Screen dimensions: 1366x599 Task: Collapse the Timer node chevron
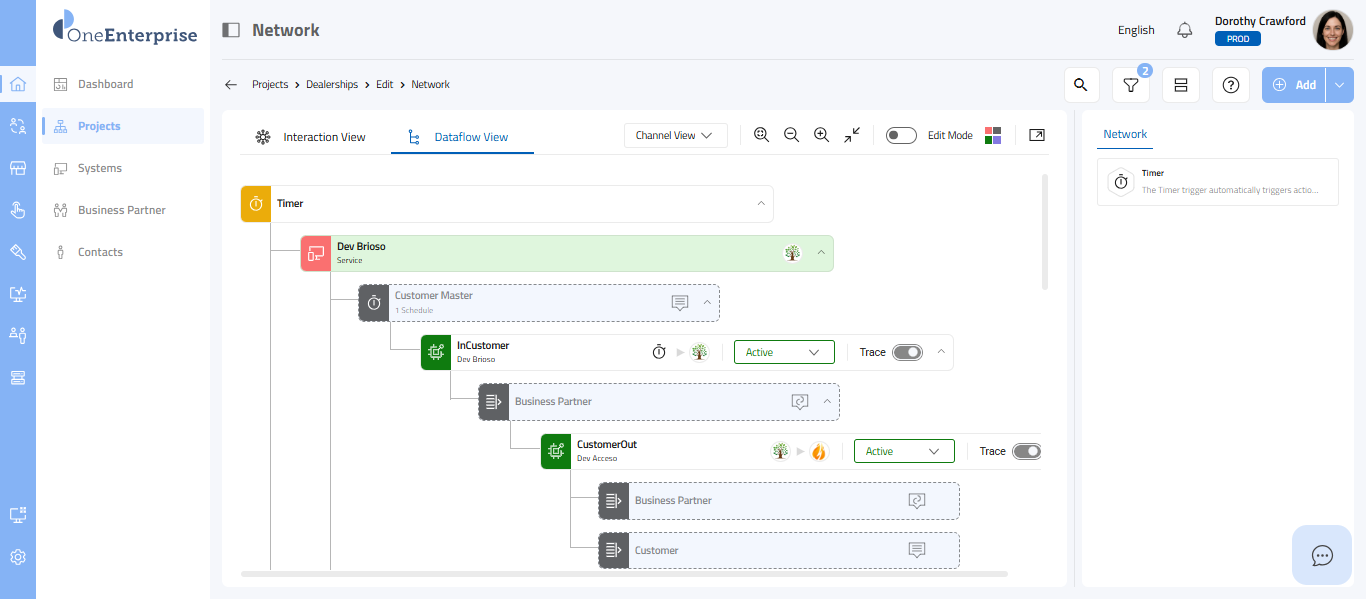[761, 203]
